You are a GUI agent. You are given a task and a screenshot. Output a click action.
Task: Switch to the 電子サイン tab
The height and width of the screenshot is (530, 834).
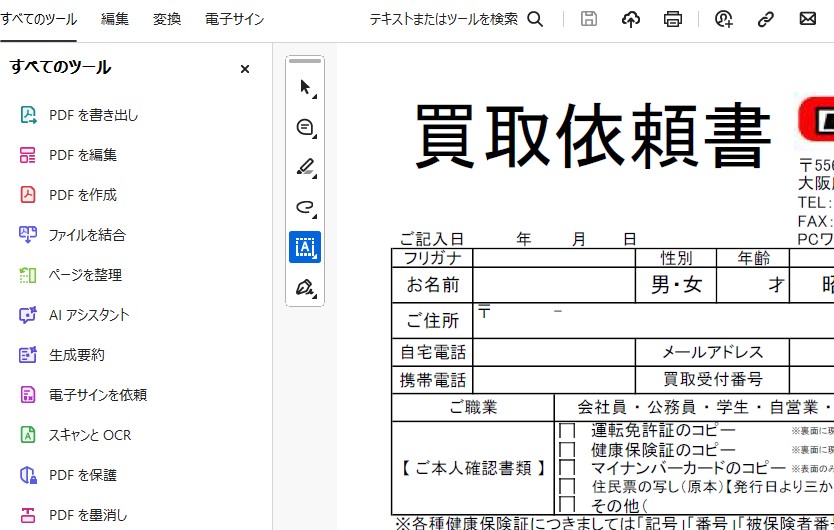tap(235, 19)
